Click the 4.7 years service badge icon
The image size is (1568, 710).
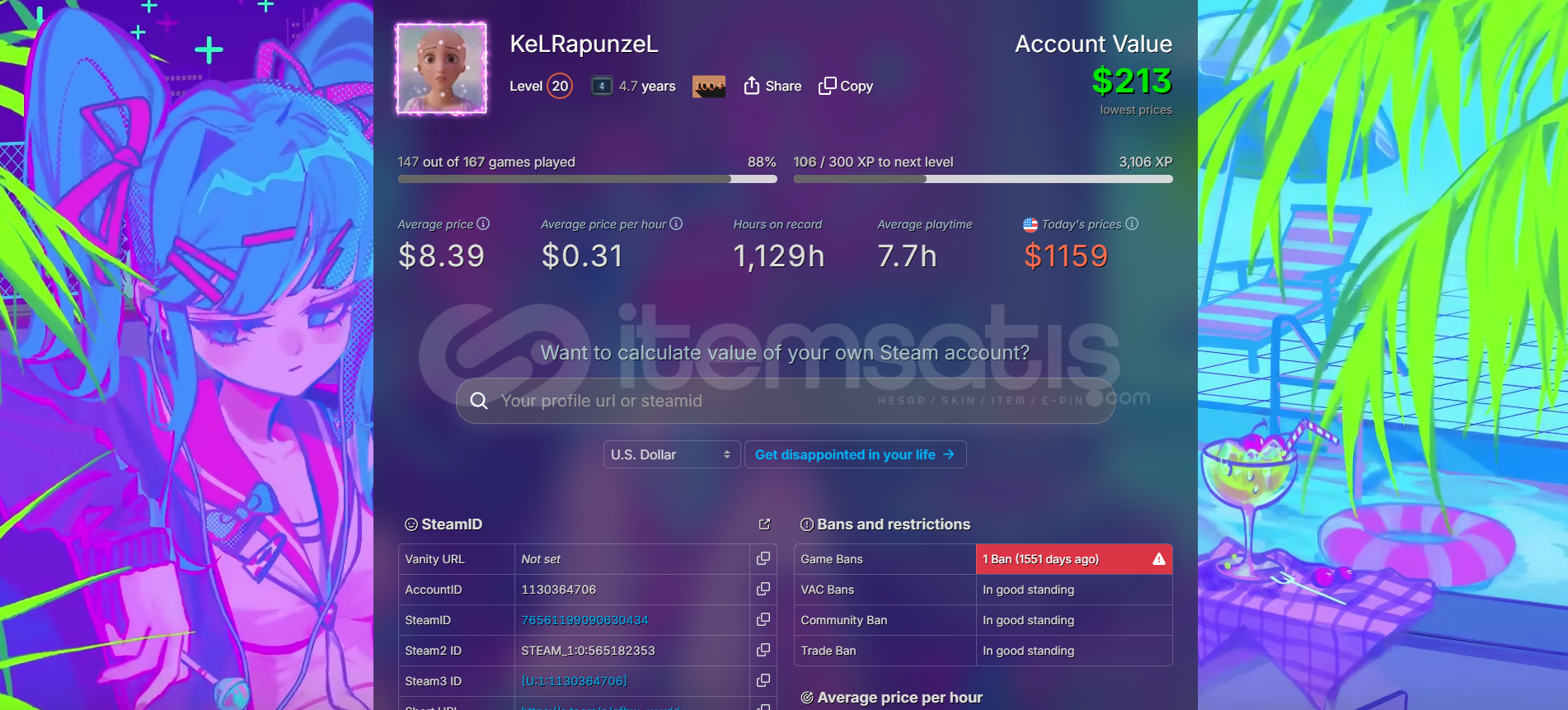pos(602,86)
